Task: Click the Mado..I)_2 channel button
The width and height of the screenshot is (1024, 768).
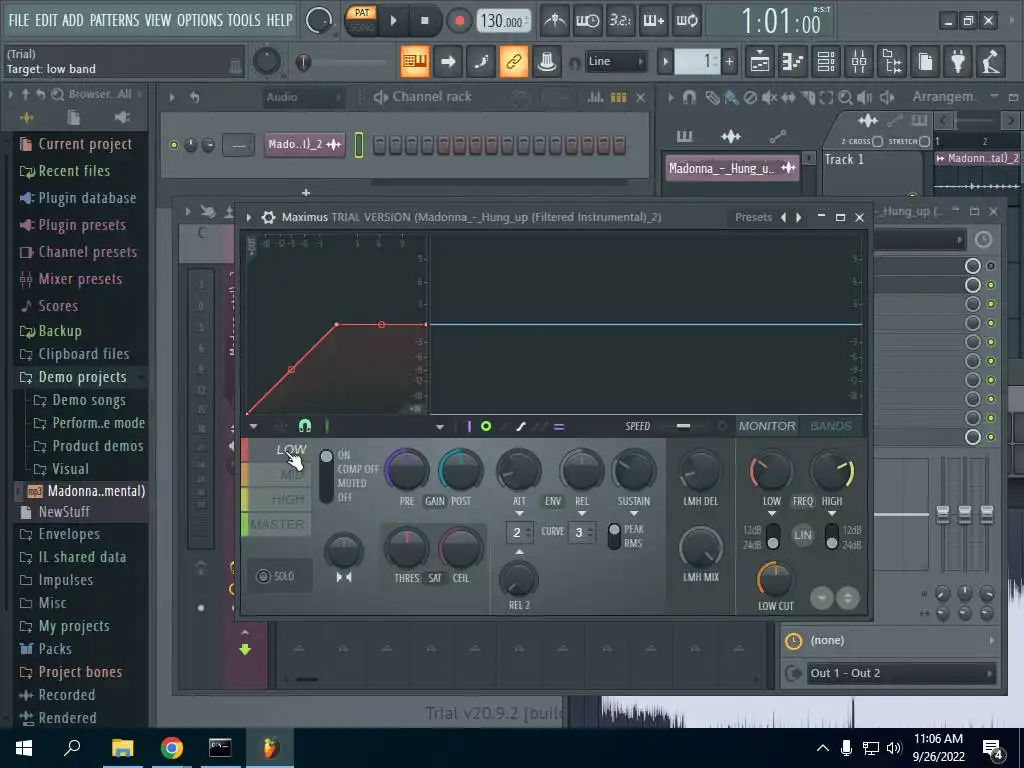Action: coord(304,144)
